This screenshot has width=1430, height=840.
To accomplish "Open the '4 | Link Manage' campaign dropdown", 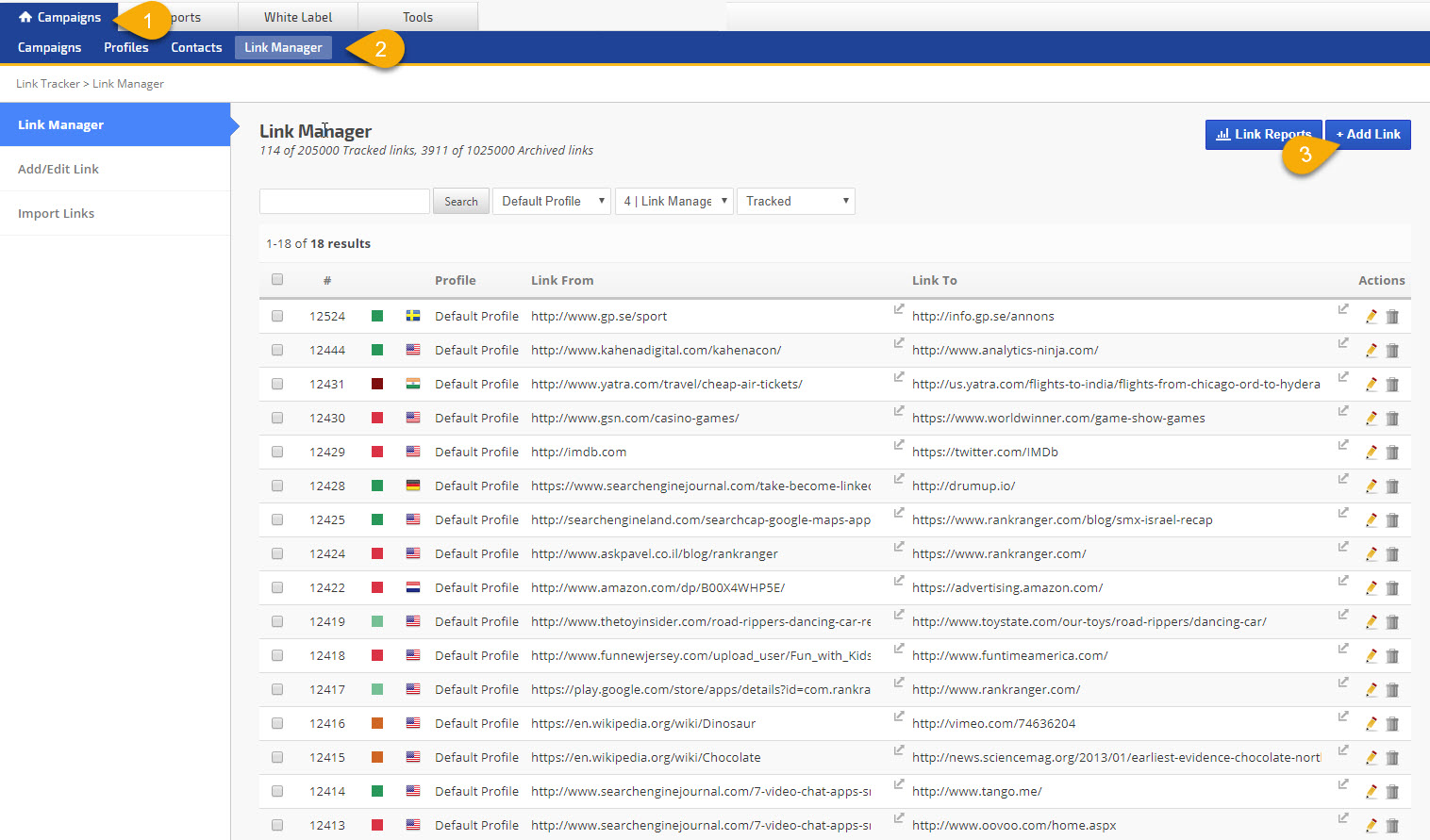I will tap(674, 201).
